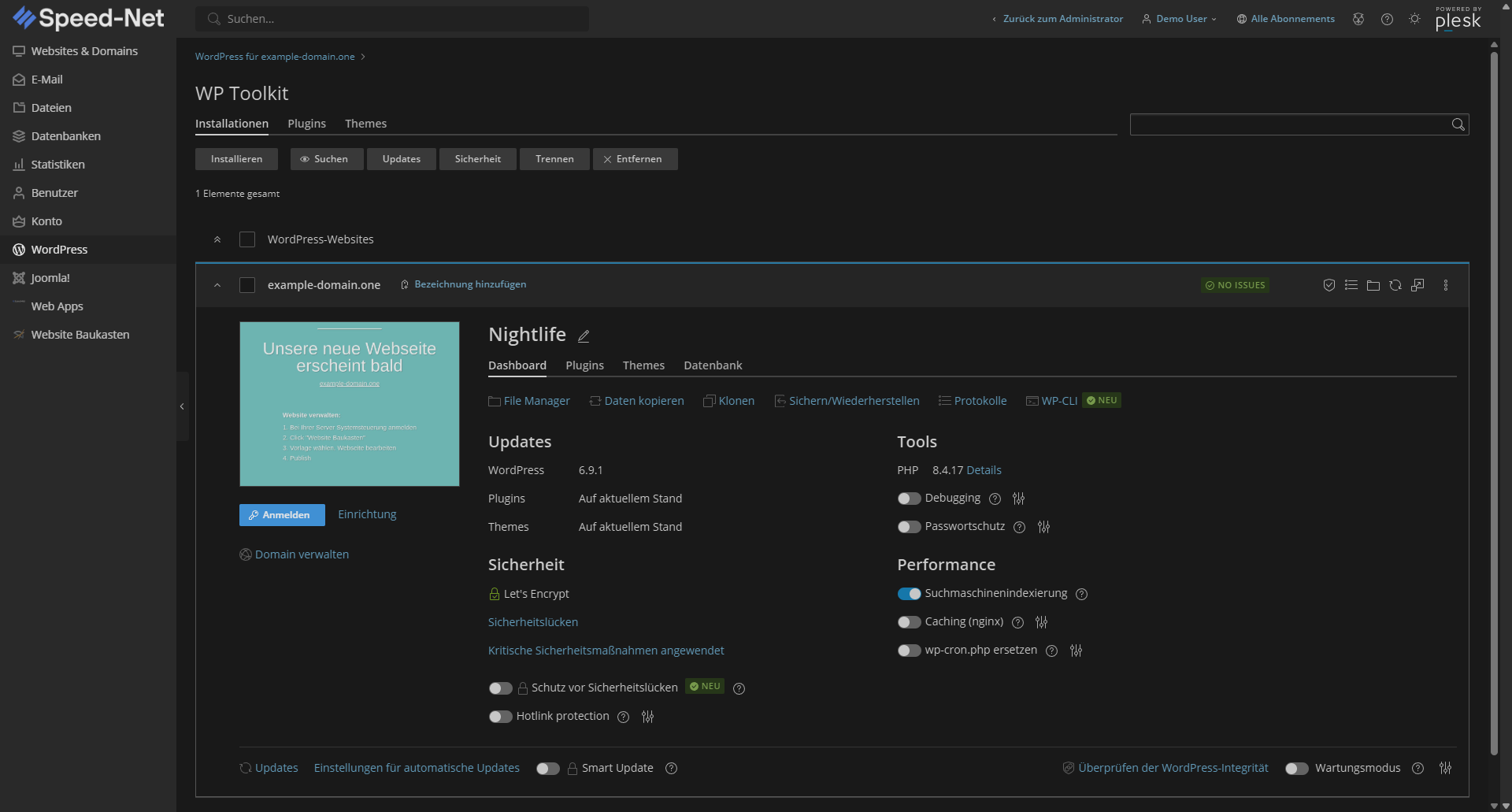Enable Hotlink protection

click(500, 716)
